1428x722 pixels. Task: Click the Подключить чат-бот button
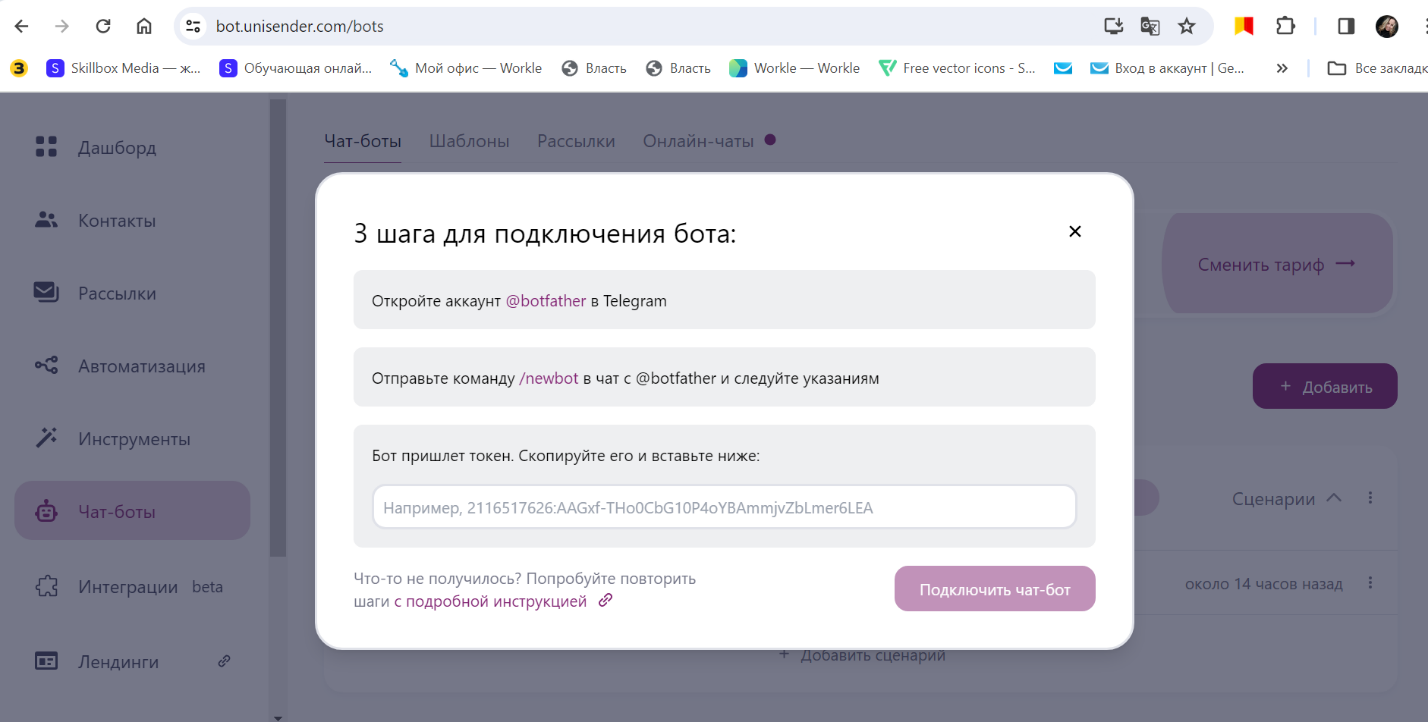pyautogui.click(x=995, y=589)
